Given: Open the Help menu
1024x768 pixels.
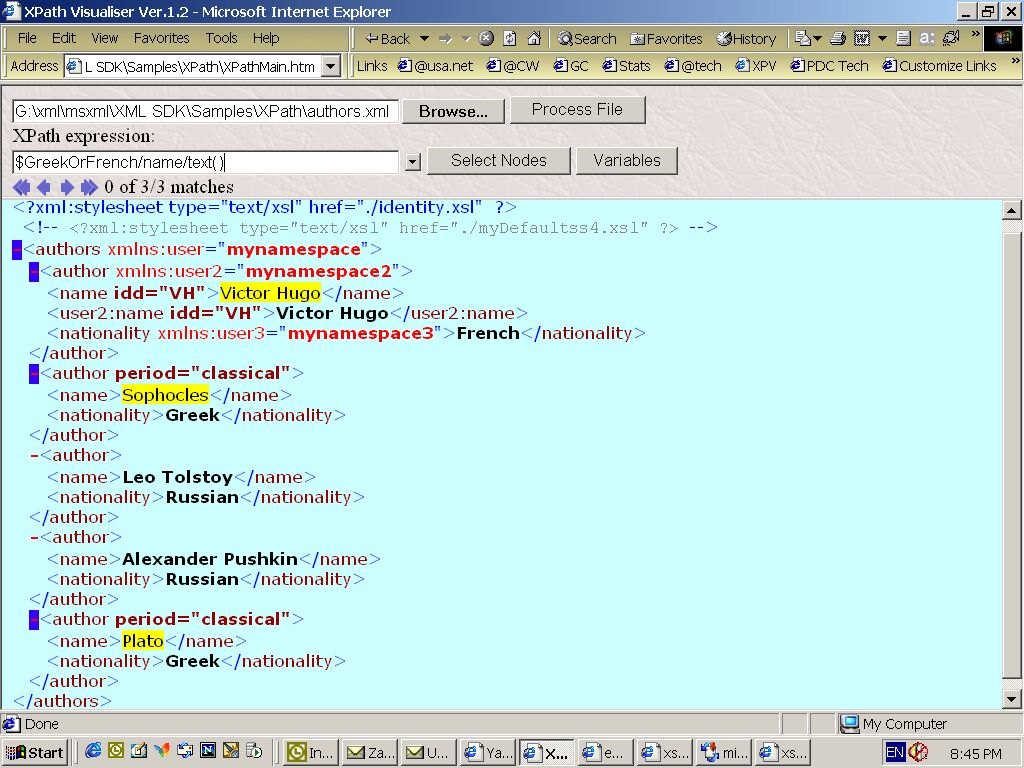Looking at the screenshot, I should (266, 38).
